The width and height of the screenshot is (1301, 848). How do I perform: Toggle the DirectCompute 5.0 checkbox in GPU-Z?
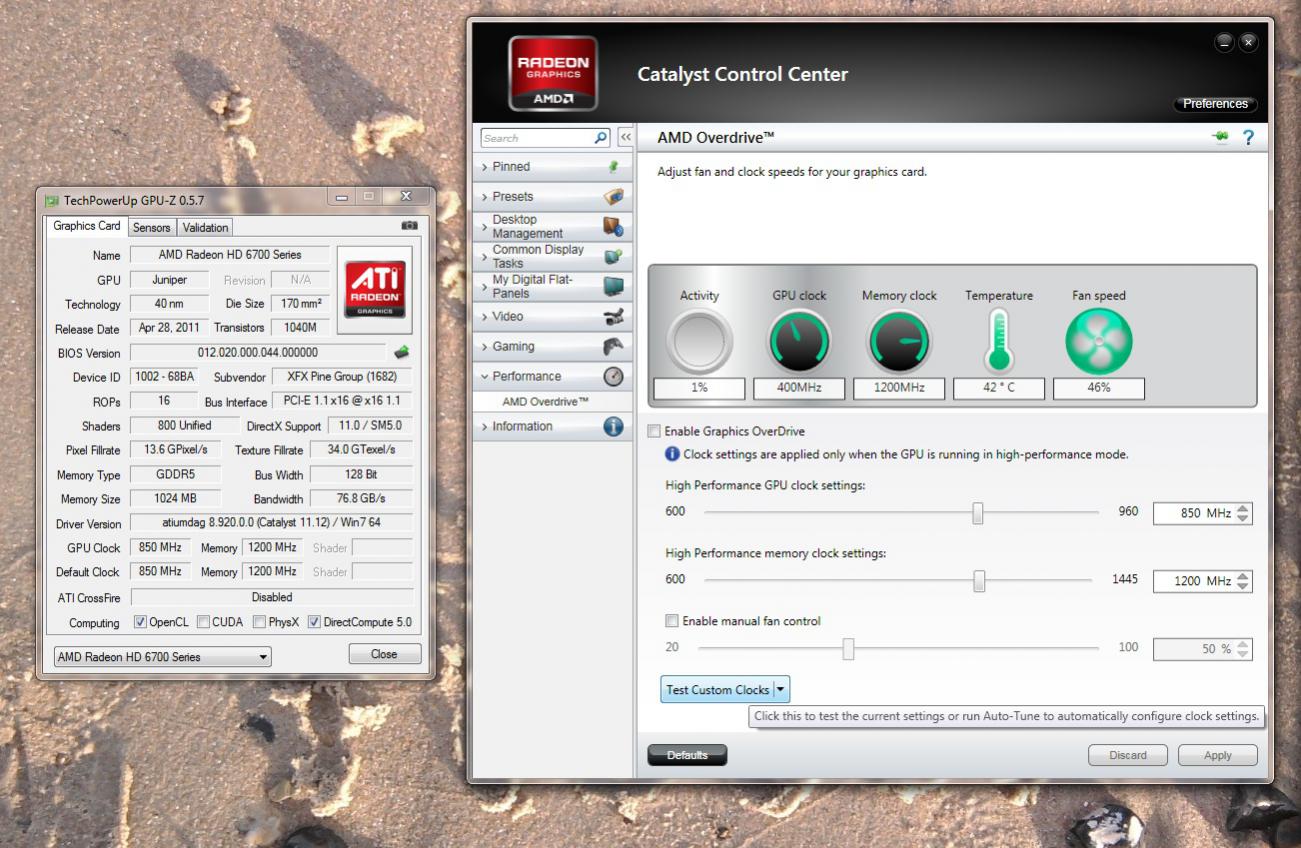pyautogui.click(x=314, y=622)
